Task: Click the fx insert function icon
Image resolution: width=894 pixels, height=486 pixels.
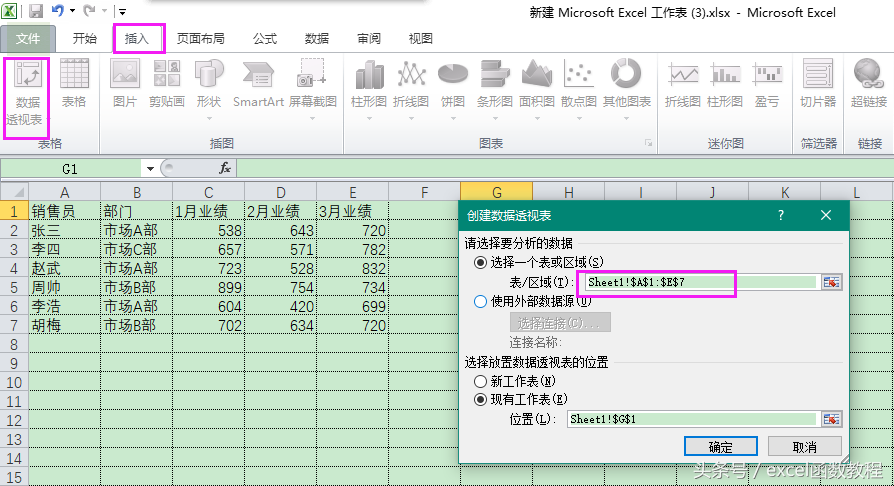Action: tap(225, 168)
